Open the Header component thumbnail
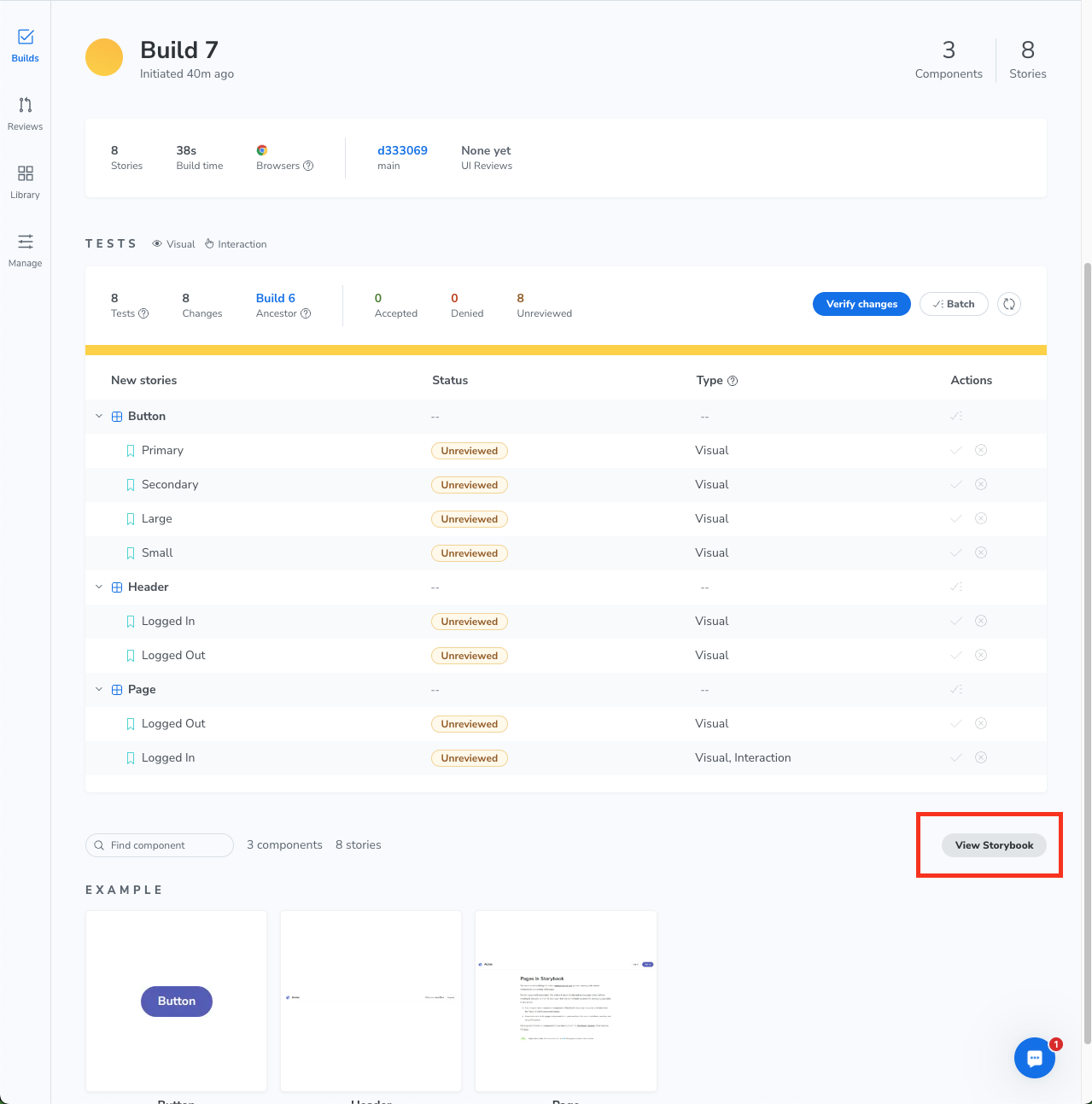The image size is (1092, 1104). pyautogui.click(x=371, y=1001)
